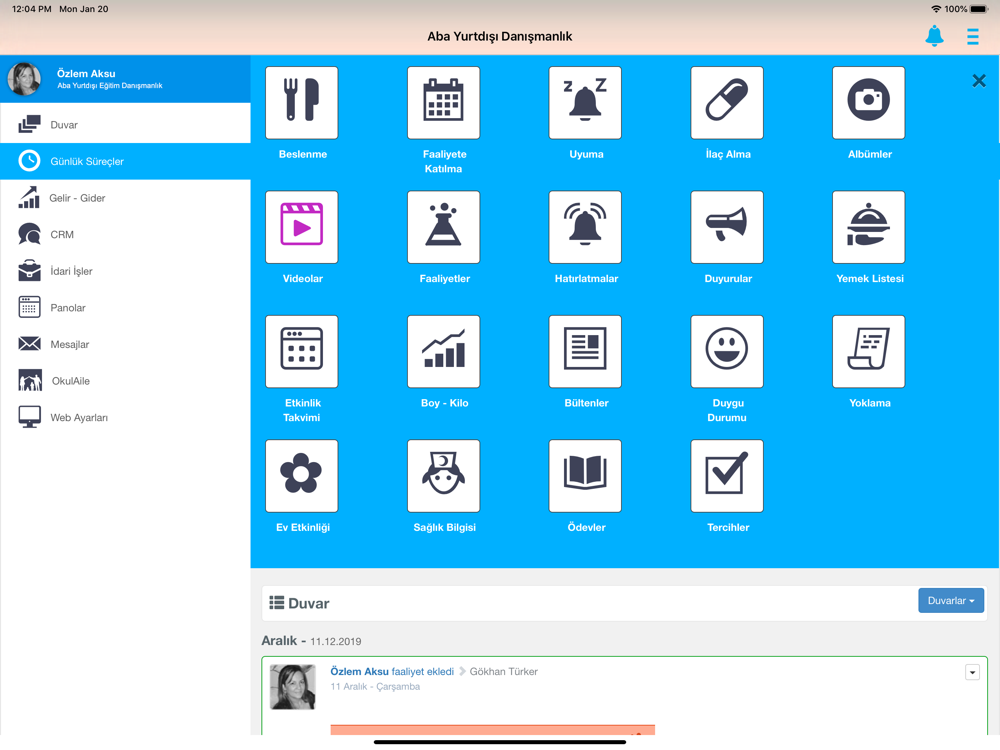This screenshot has width=1000, height=750.
Task: Open Faaliyete Katılma calendar tile
Action: coord(443,103)
